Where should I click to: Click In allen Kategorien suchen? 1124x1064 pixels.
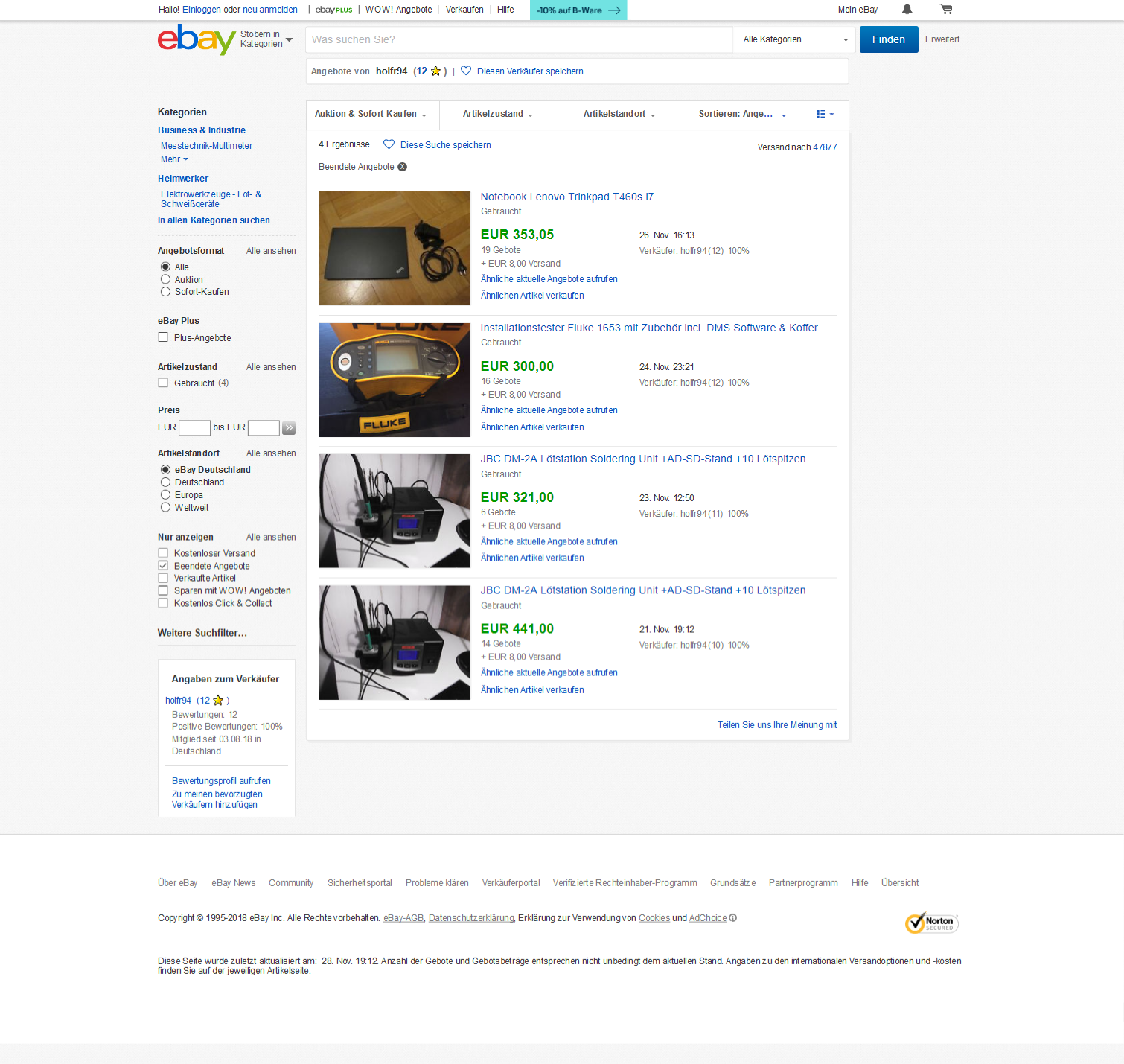coord(214,220)
